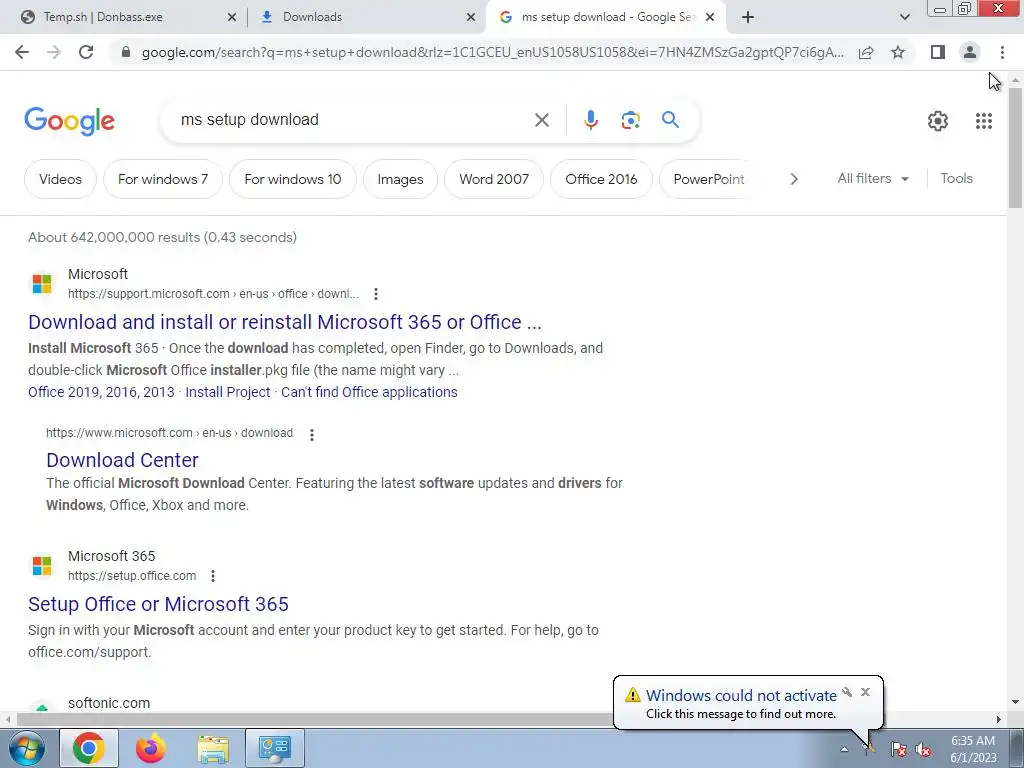Screen dimensions: 1024x768
Task: View site information padlock icon
Action: [x=126, y=52]
